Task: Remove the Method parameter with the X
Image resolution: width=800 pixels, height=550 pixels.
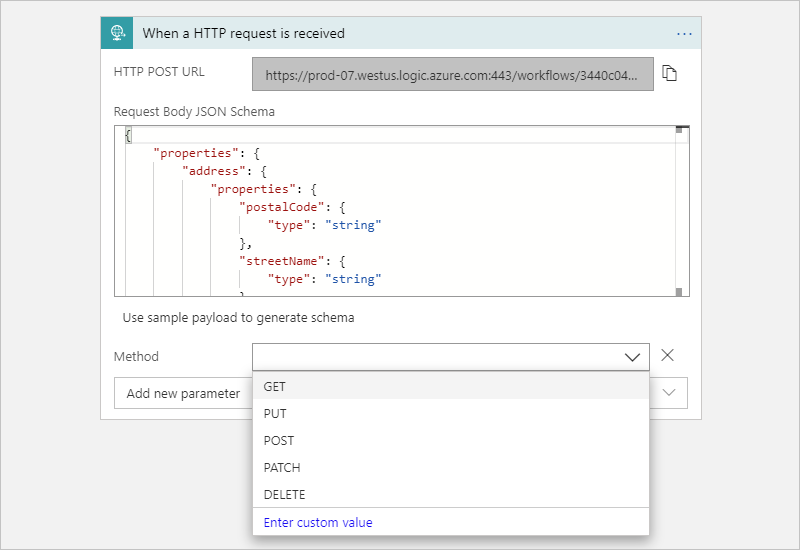Action: pyautogui.click(x=668, y=355)
